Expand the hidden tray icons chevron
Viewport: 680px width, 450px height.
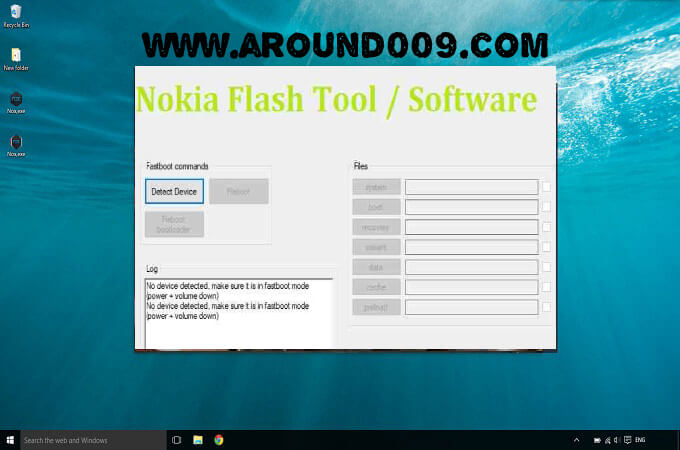pos(576,440)
